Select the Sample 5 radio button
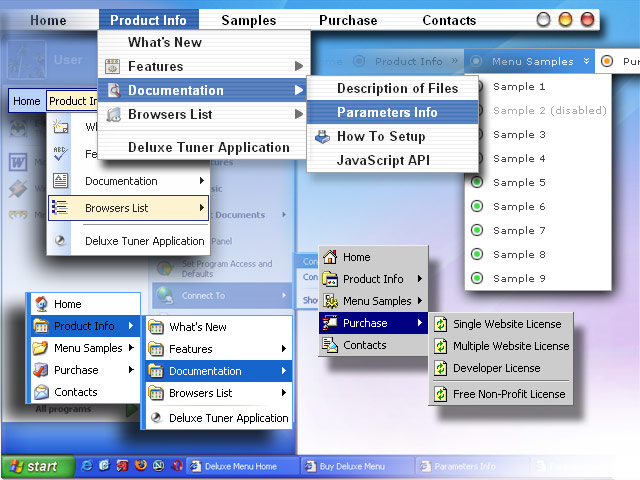640x480 pixels. tap(477, 182)
